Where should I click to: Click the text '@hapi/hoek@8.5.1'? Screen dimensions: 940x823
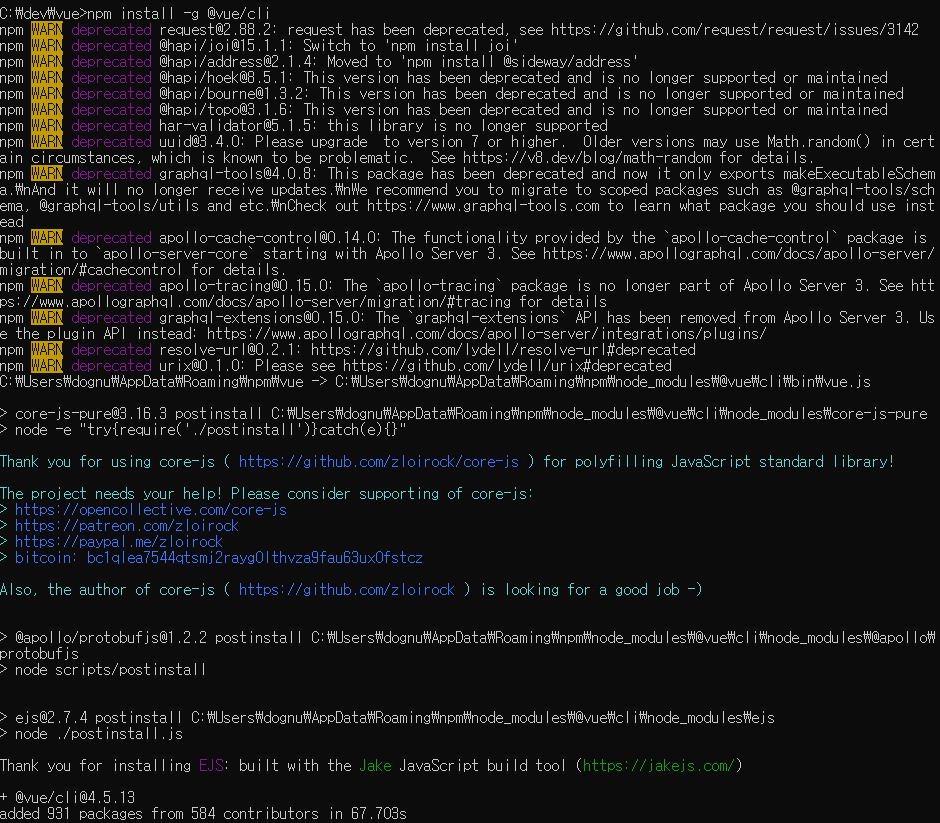click(227, 77)
